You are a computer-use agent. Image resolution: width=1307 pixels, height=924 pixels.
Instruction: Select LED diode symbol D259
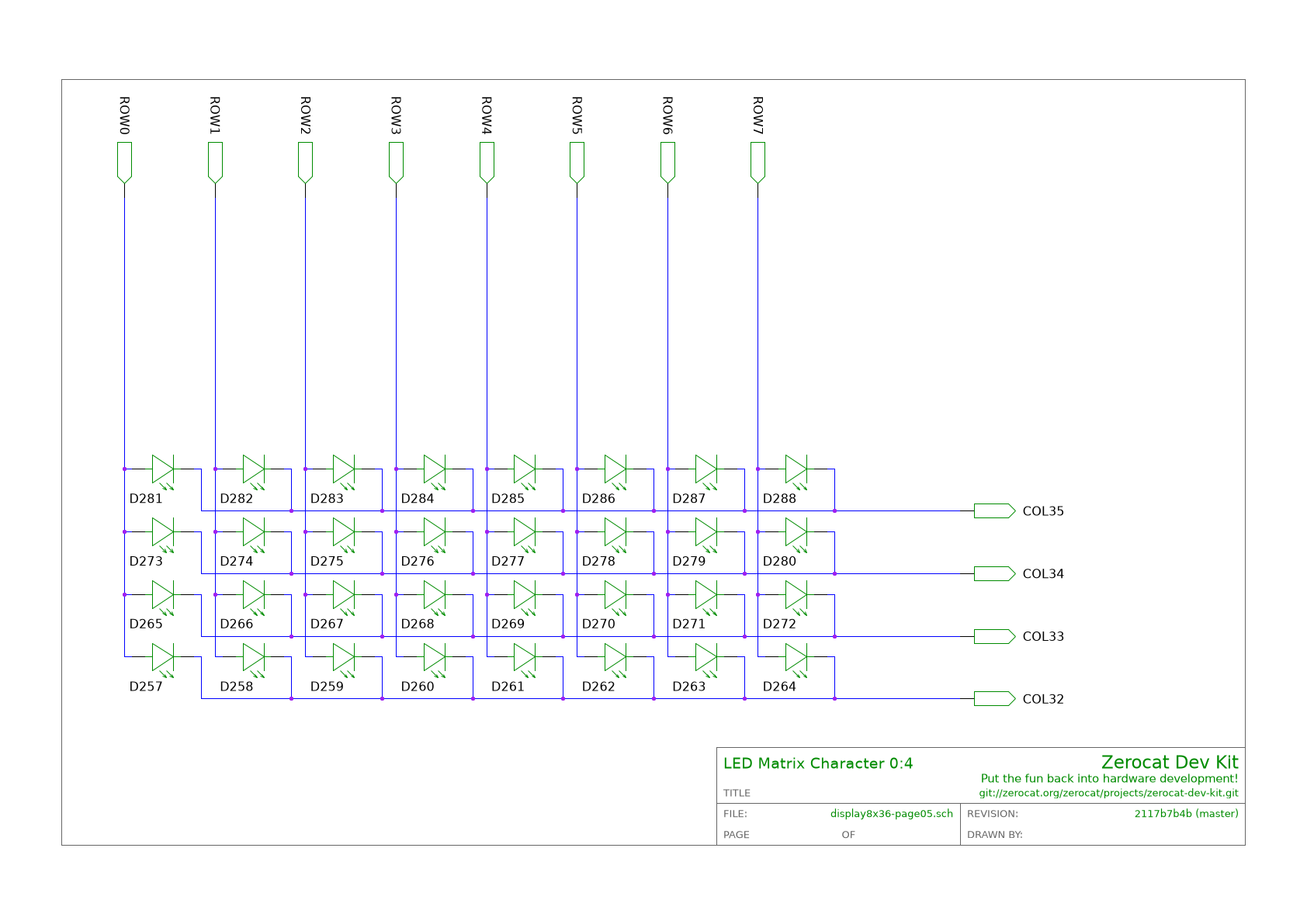tap(344, 658)
